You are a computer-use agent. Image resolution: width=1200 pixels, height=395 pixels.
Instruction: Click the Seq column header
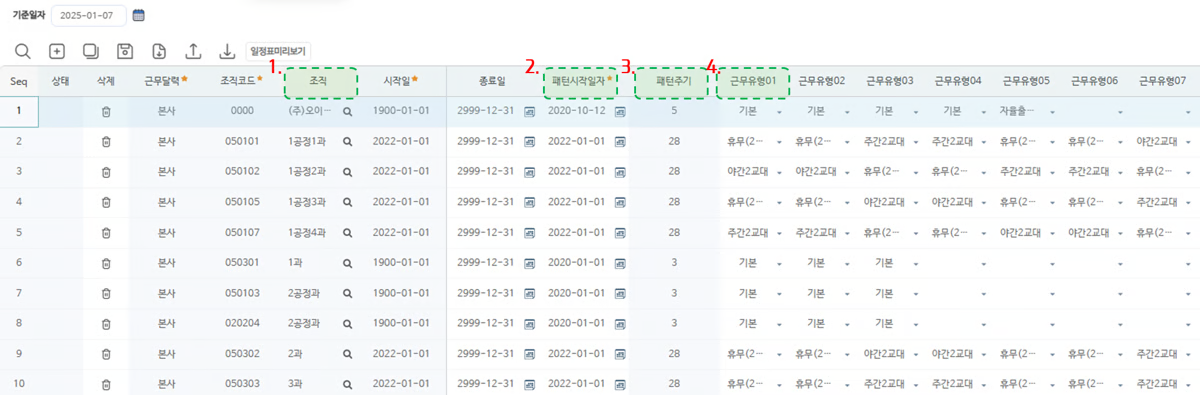coord(19,80)
